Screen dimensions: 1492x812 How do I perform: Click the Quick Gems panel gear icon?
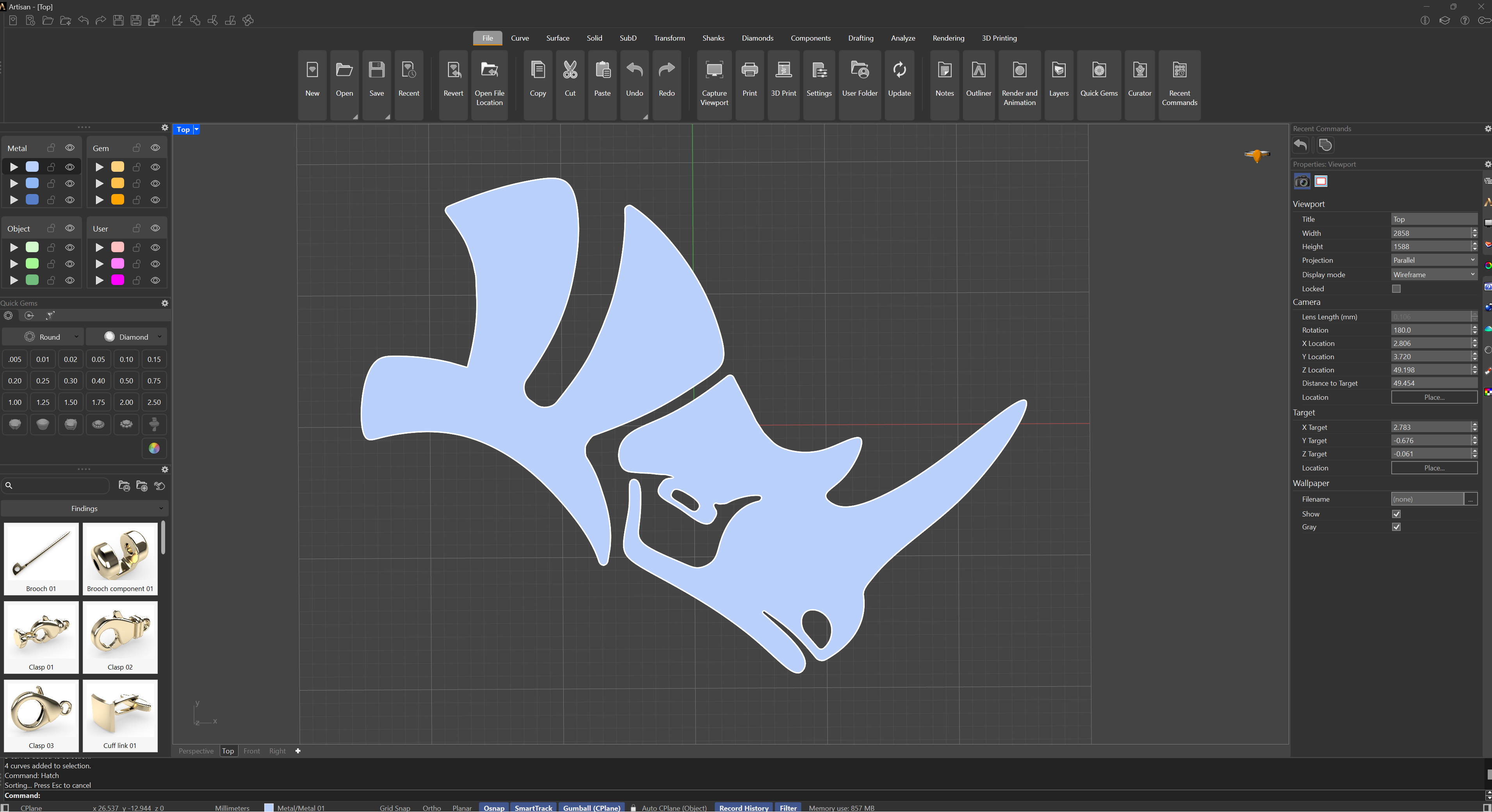tap(164, 303)
